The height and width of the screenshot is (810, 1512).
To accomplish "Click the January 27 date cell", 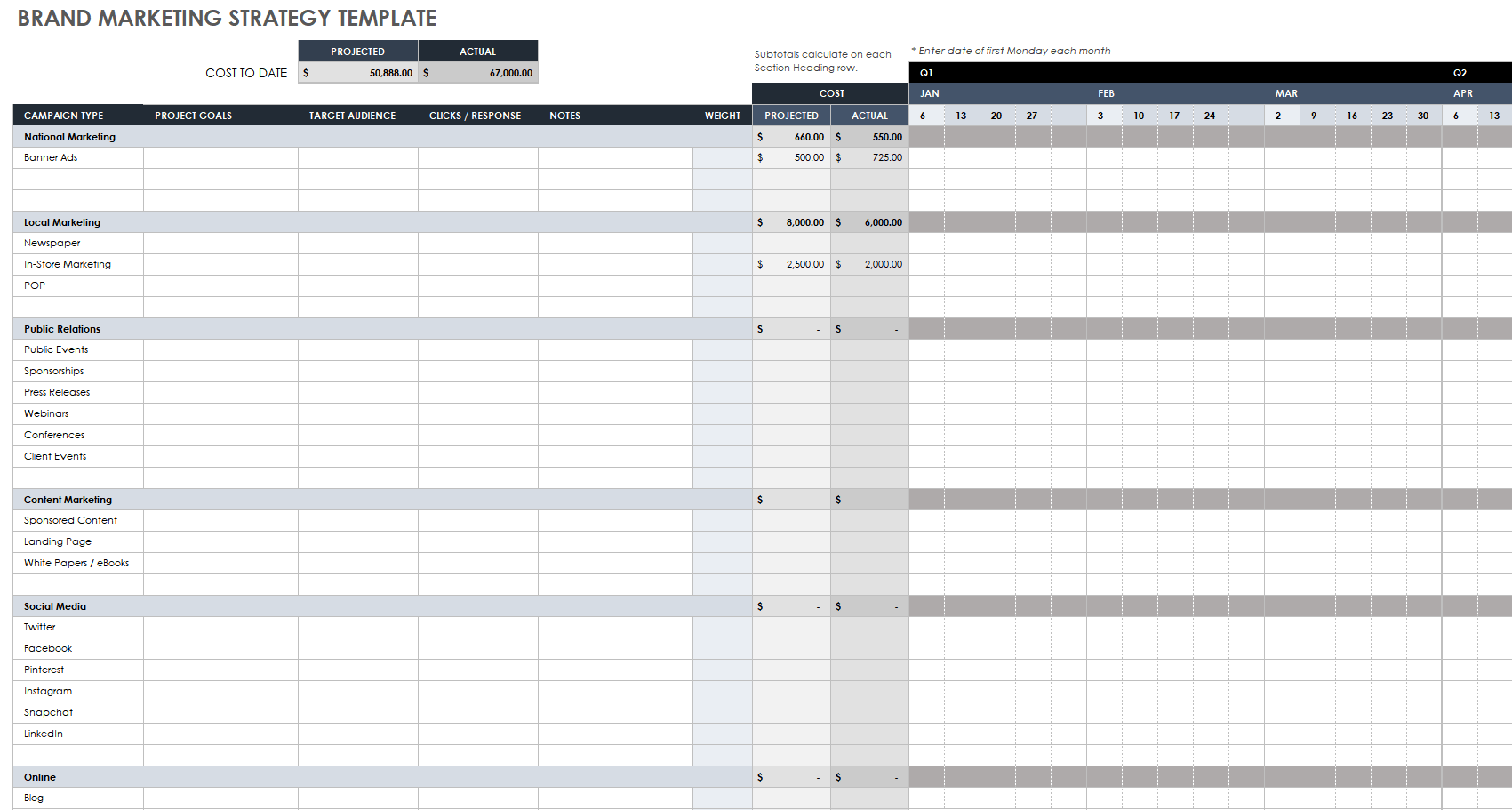I will [1033, 116].
